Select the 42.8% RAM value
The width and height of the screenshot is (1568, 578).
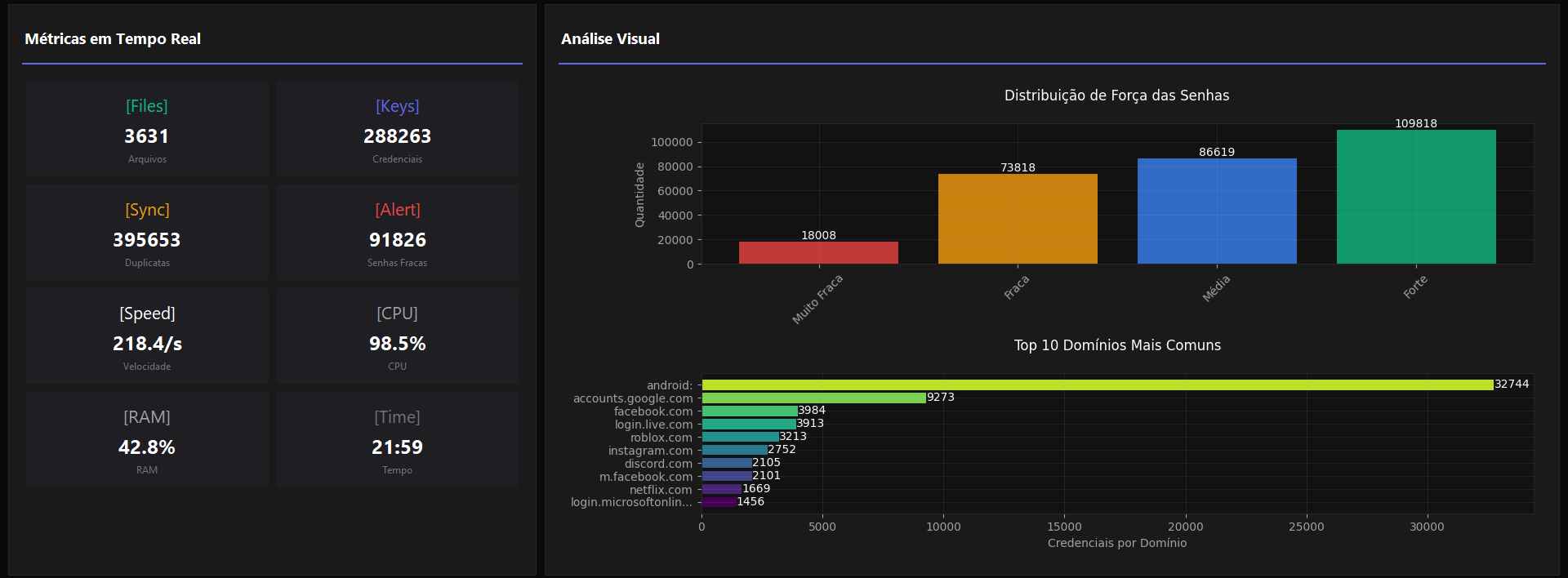coord(147,447)
